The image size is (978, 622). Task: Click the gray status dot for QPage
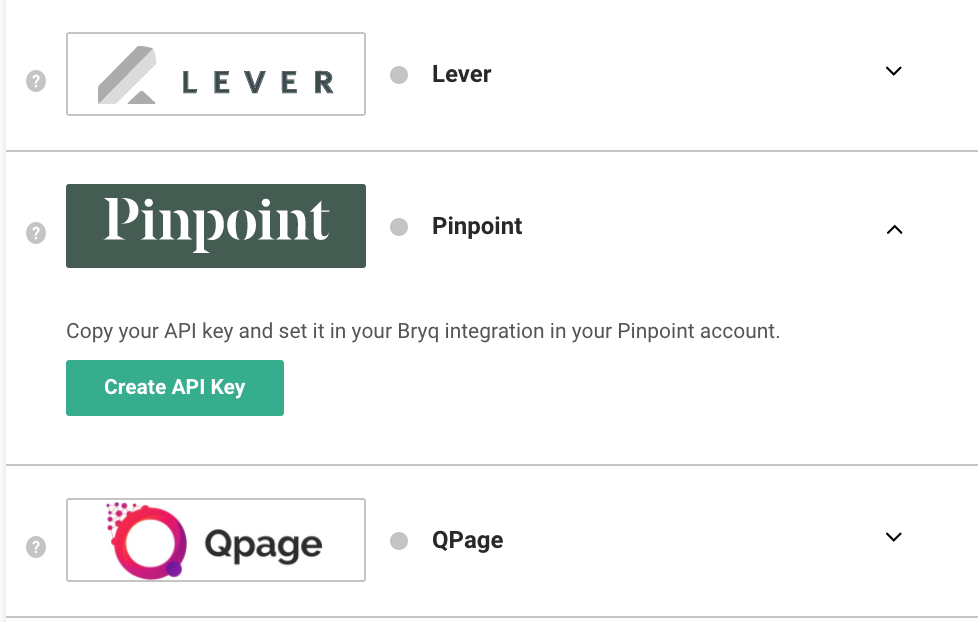click(x=399, y=541)
